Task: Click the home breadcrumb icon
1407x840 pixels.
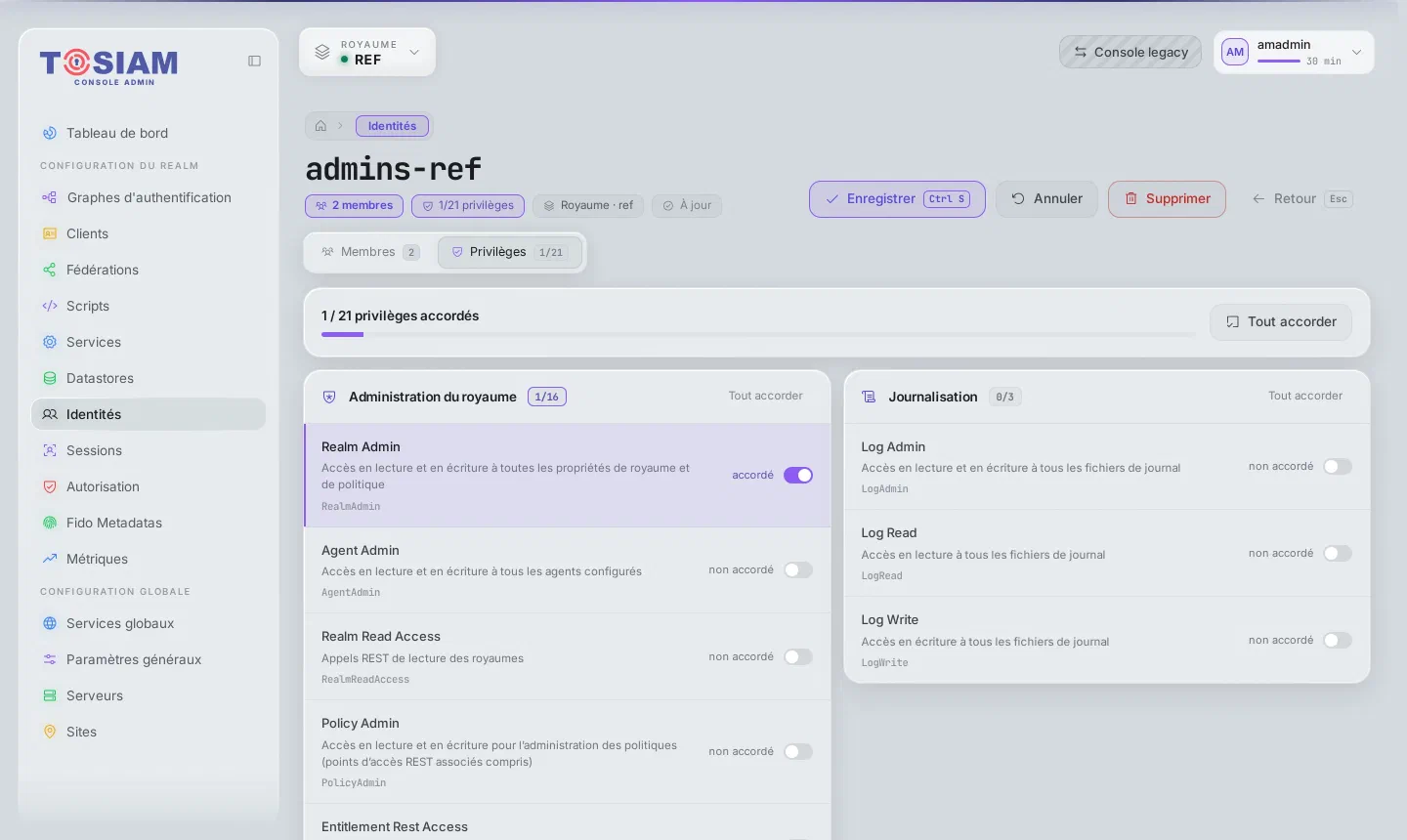Action: coord(320,126)
